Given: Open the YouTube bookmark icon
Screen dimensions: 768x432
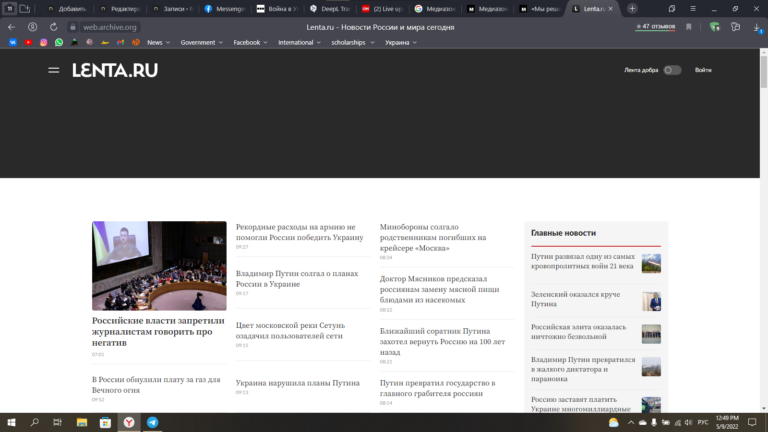Looking at the screenshot, I should pos(28,43).
